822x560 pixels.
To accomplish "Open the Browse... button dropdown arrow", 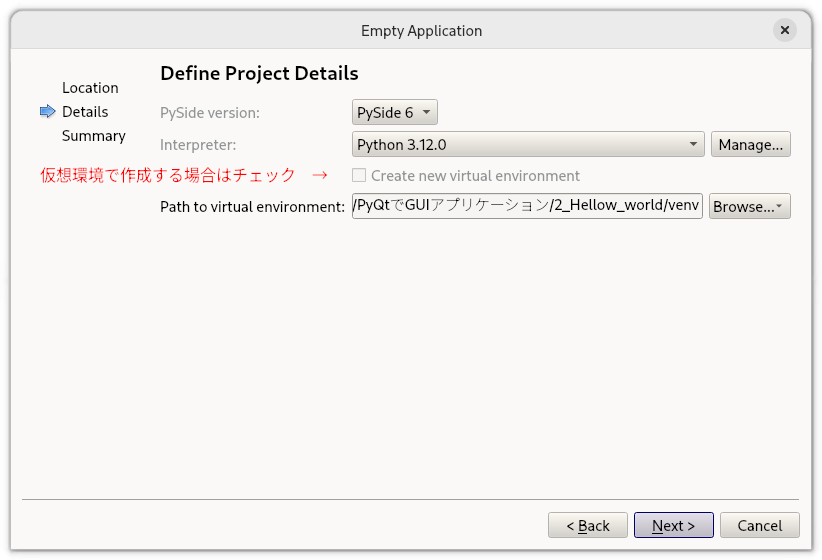I will click(779, 206).
